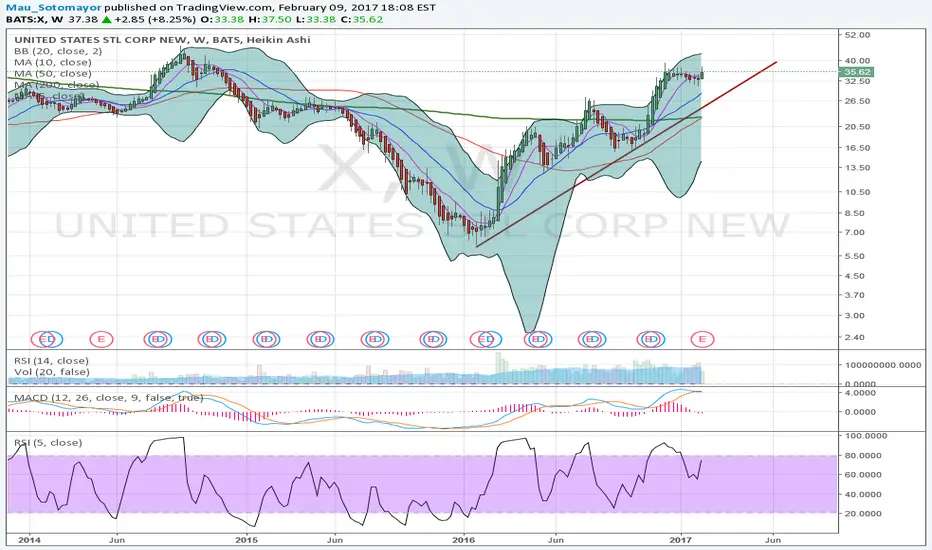This screenshot has width=932, height=550.
Task: Click the 20.0000 RSI axis label
Action: coord(863,514)
